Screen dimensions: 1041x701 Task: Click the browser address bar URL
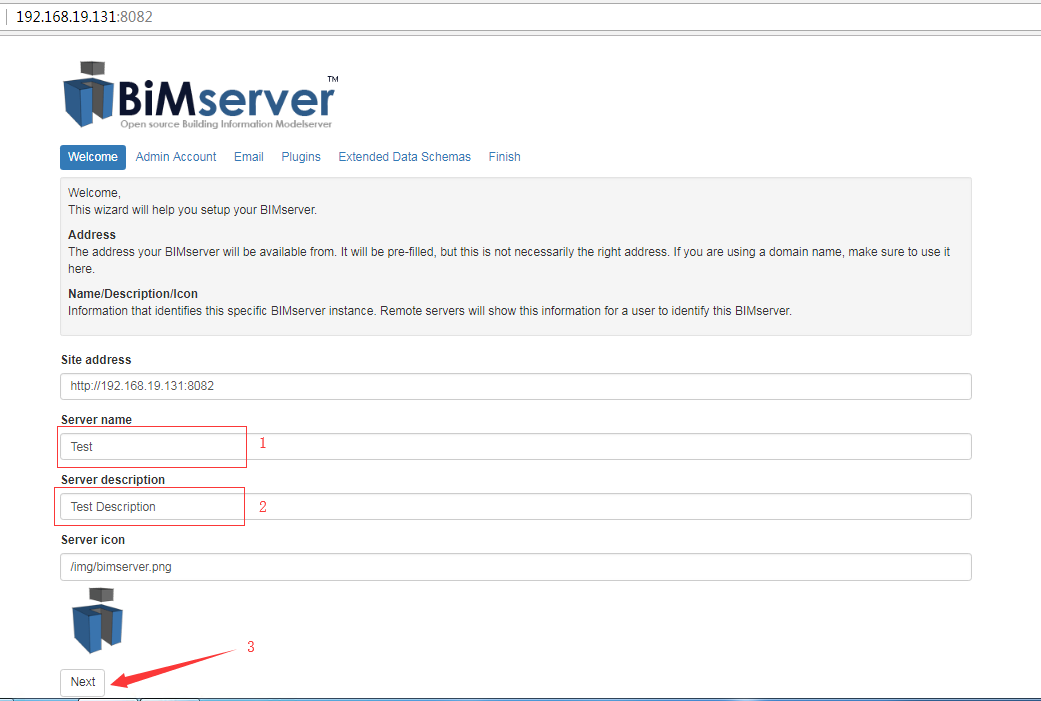pos(84,17)
